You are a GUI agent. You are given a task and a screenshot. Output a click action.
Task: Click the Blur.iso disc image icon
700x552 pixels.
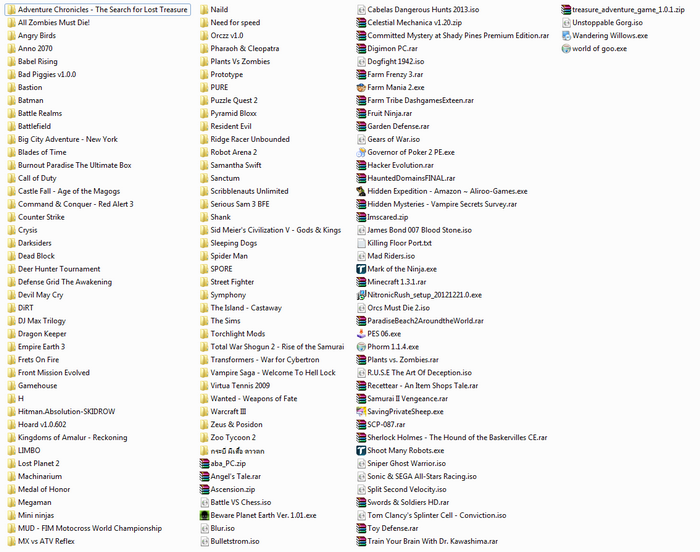204,528
